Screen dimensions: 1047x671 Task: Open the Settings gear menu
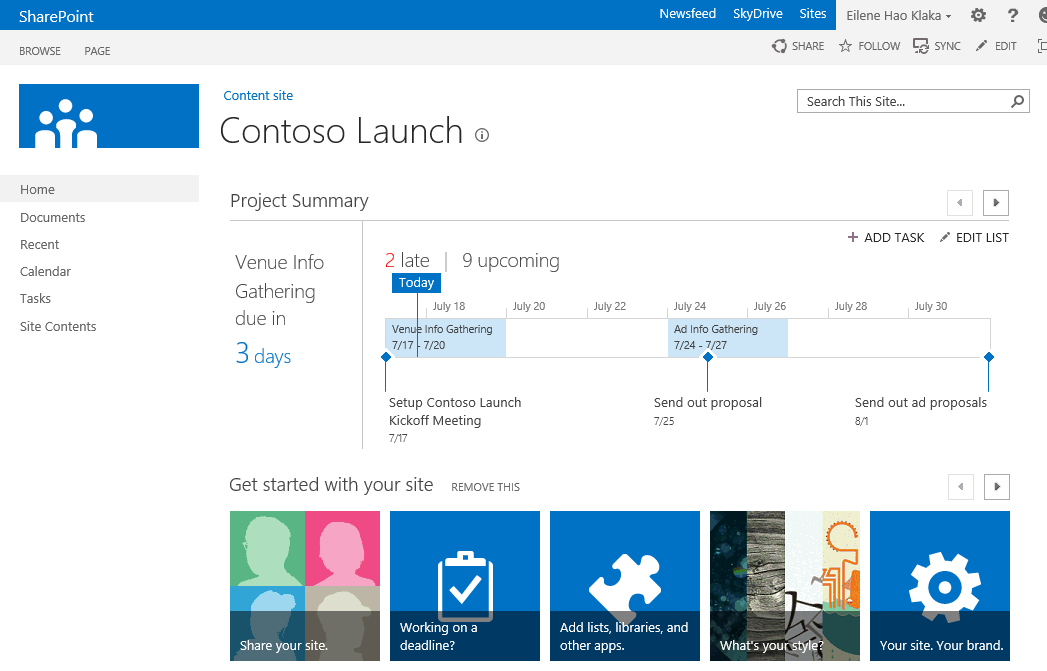tap(978, 15)
